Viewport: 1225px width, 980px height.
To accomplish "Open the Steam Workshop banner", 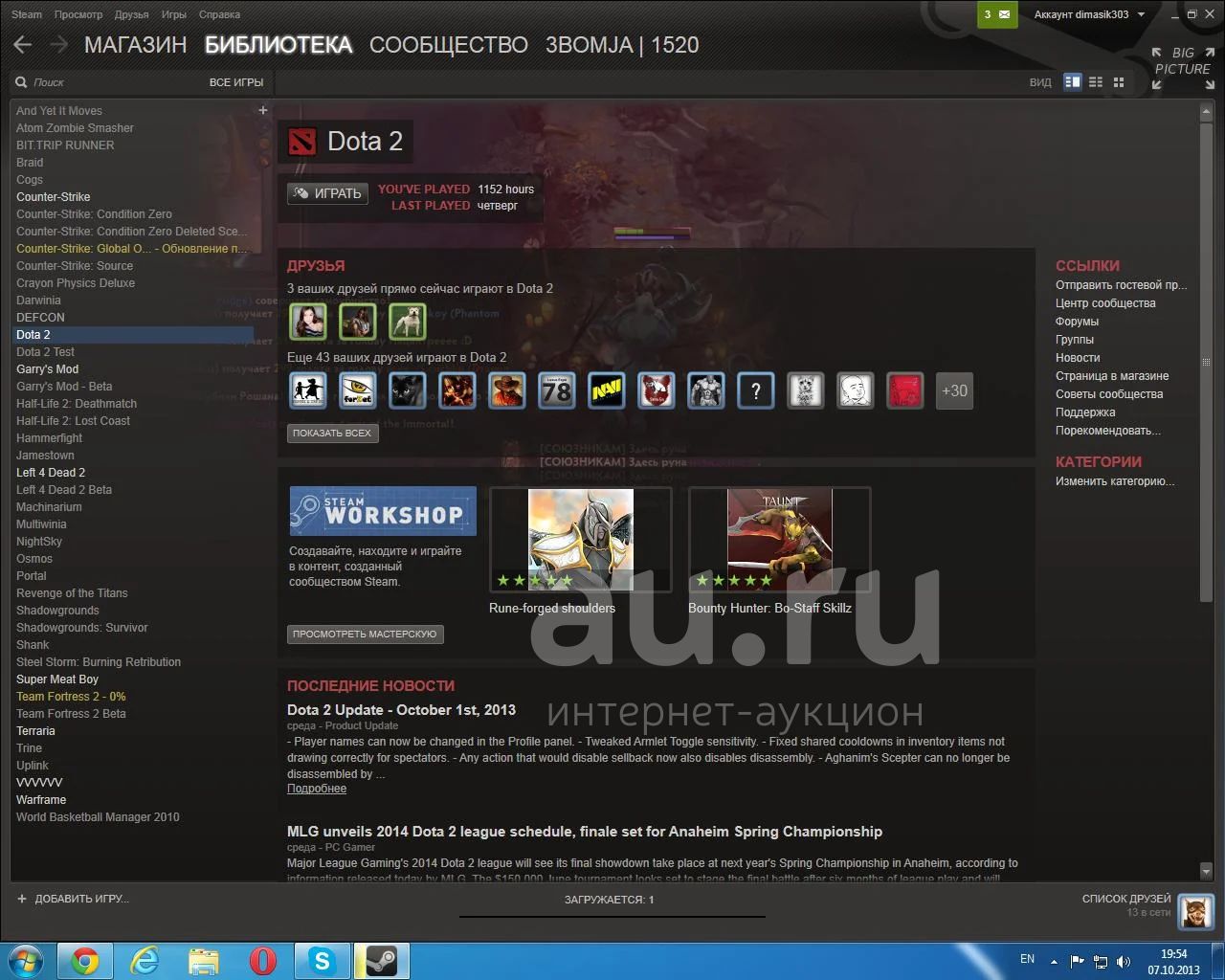I will click(383, 511).
